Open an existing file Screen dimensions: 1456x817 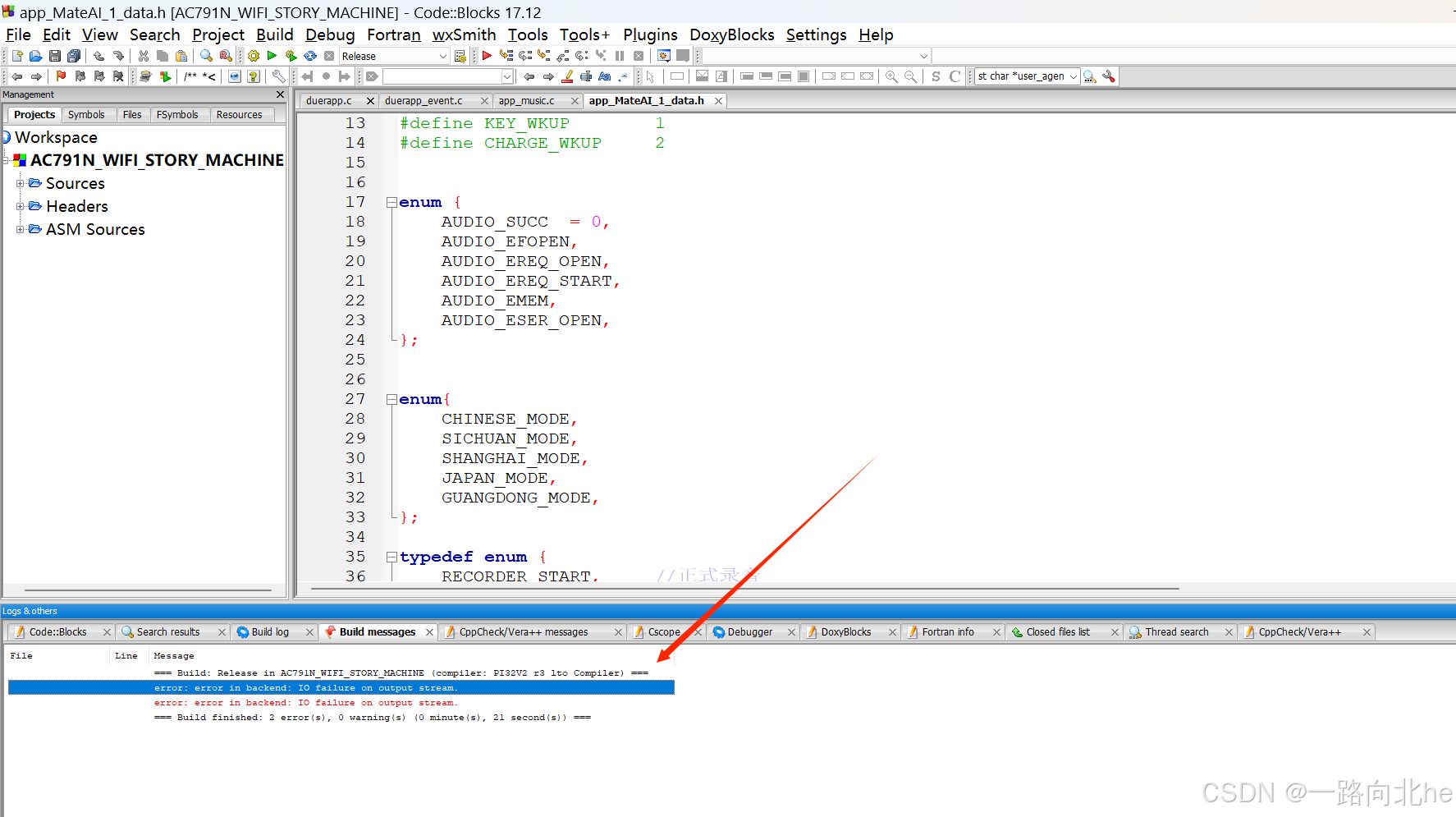coord(35,55)
